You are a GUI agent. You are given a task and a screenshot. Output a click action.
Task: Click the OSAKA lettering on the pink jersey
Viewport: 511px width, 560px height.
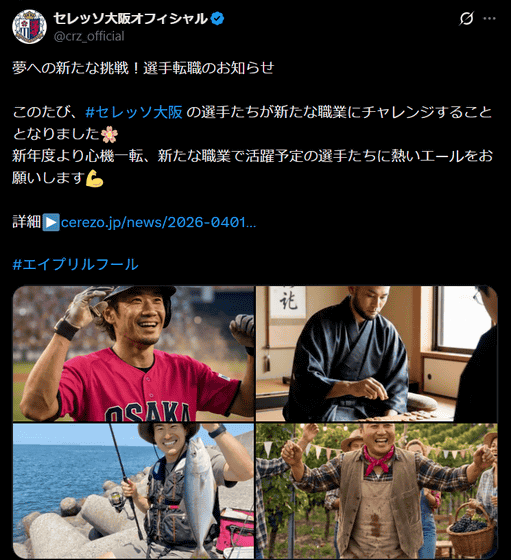[148, 412]
